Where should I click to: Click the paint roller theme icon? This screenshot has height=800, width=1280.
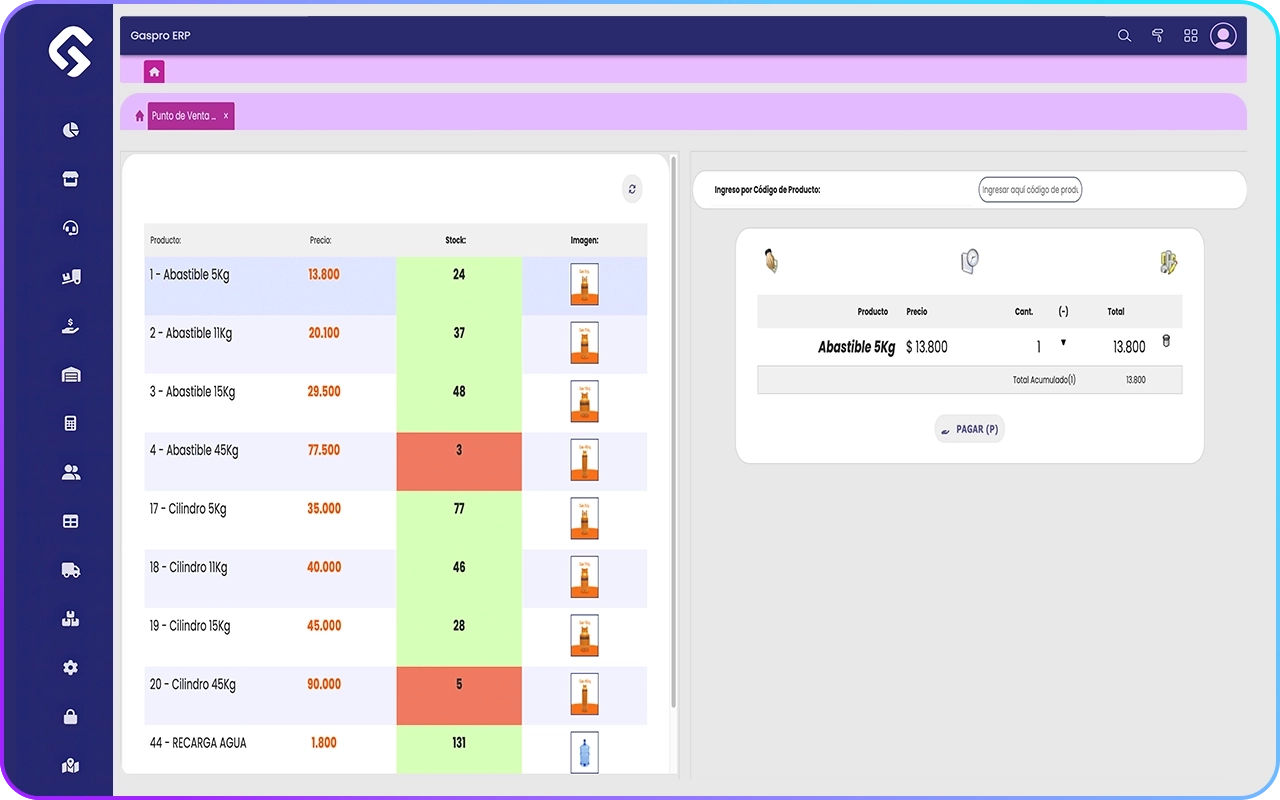1157,36
